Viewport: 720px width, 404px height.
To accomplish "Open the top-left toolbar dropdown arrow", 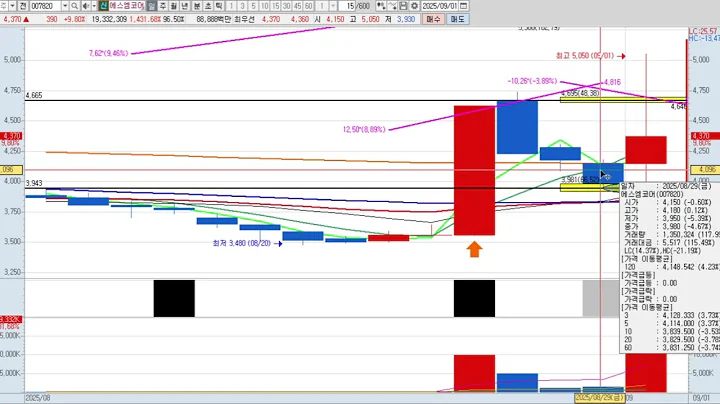I will 12,6.
